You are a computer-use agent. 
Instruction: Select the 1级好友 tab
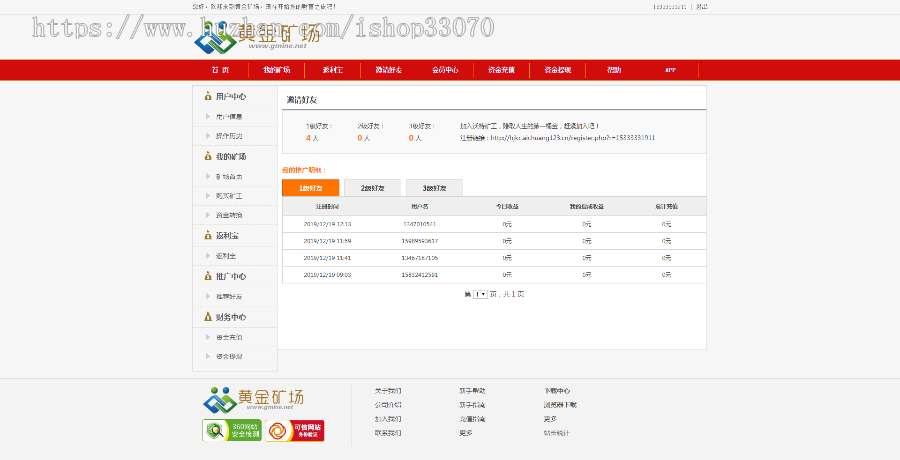(311, 188)
